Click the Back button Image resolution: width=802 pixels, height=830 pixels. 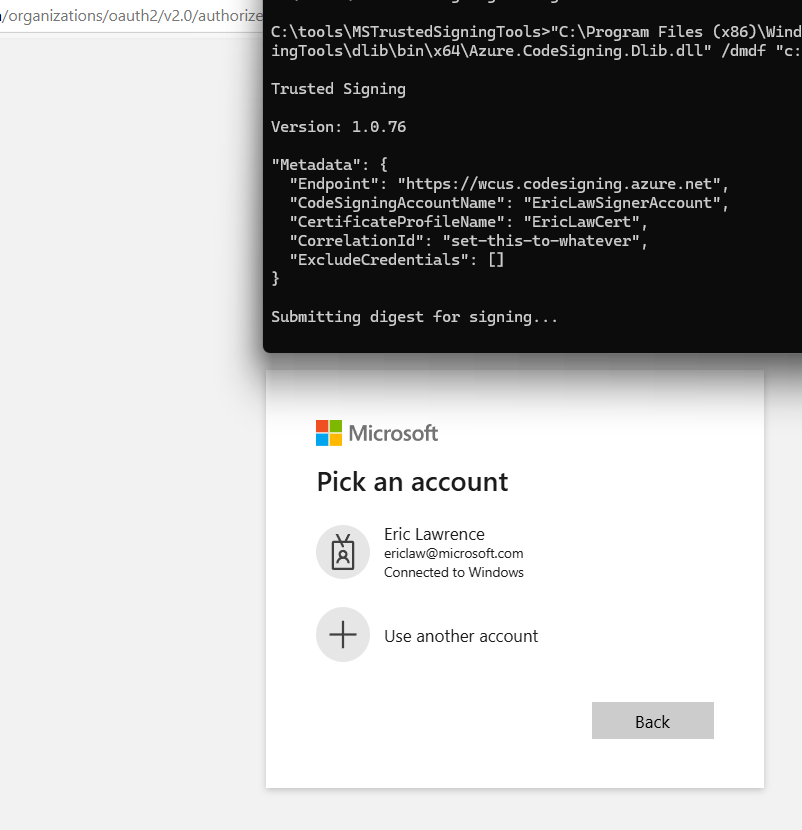point(653,720)
